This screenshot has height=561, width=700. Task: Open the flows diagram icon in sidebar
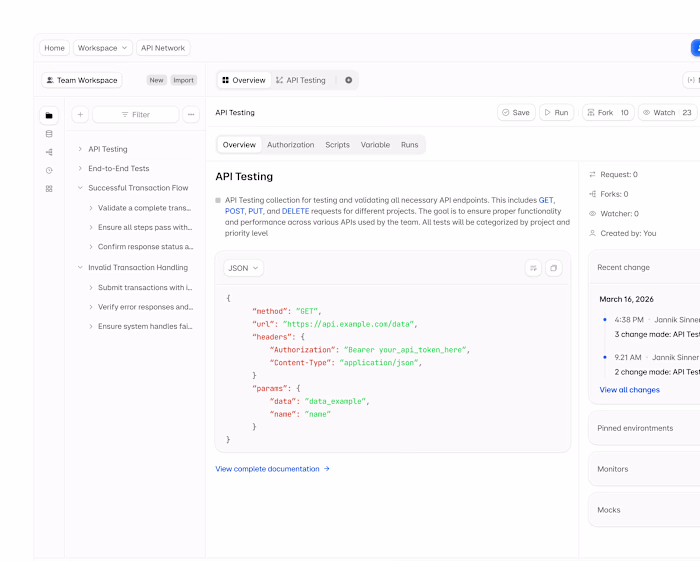[49, 152]
